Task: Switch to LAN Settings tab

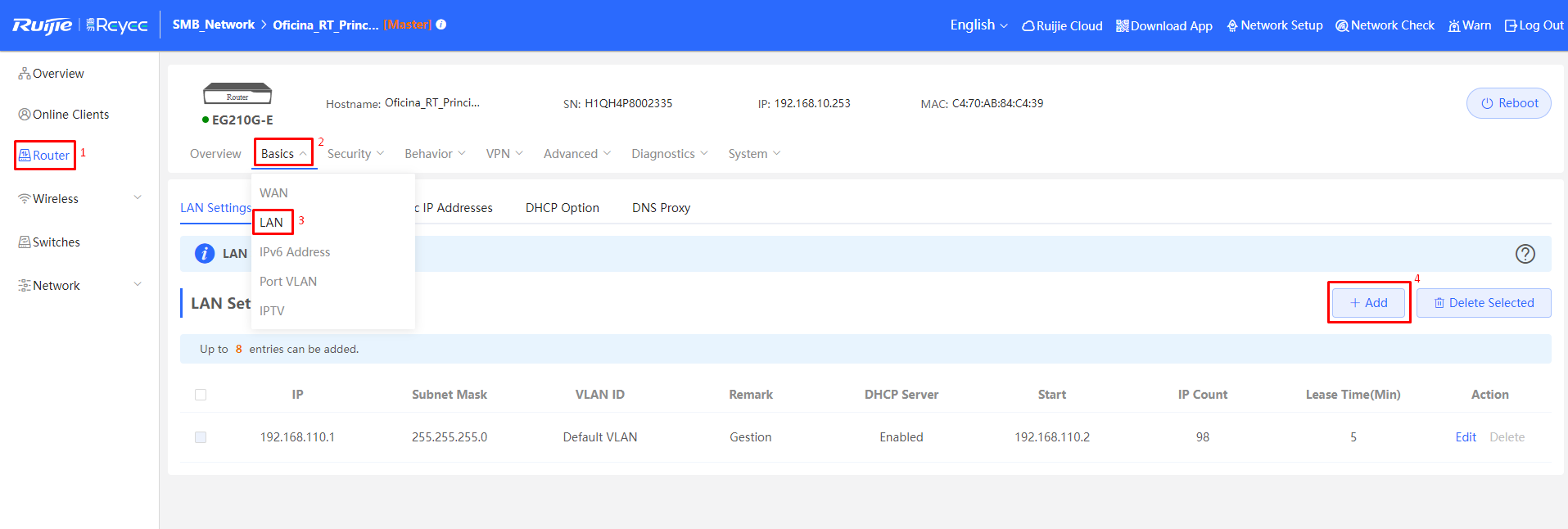Action: pyautogui.click(x=216, y=208)
